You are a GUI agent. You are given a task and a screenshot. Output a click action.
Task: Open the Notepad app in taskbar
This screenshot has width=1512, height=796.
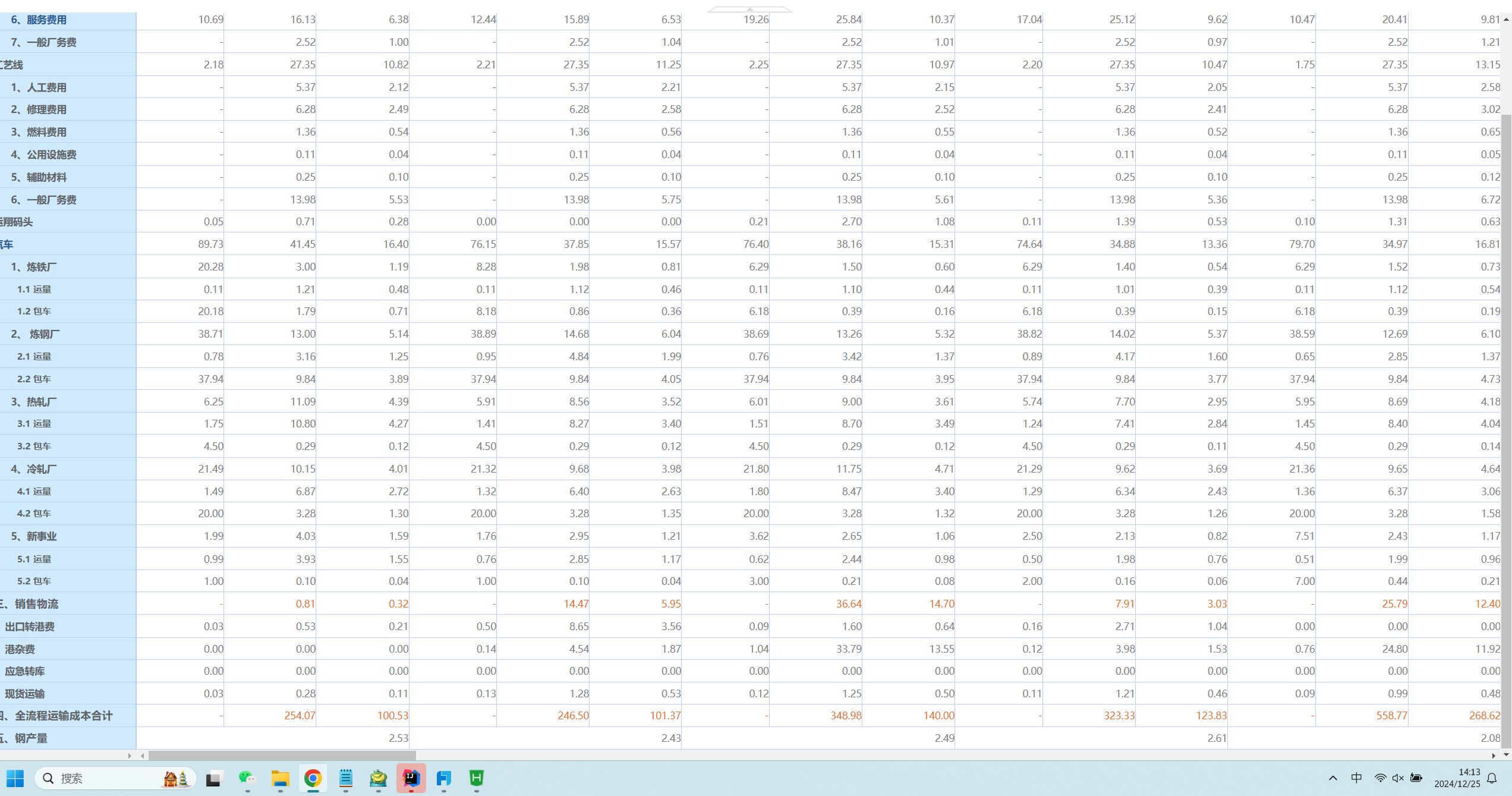click(x=346, y=778)
